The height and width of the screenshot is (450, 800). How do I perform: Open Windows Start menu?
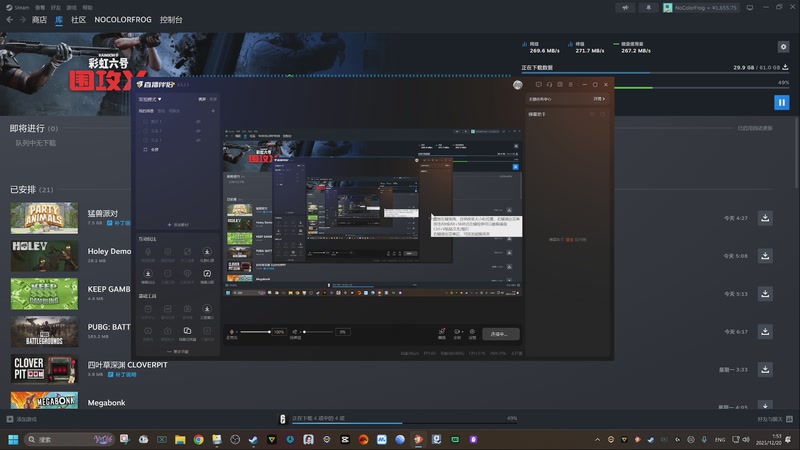[x=13, y=439]
